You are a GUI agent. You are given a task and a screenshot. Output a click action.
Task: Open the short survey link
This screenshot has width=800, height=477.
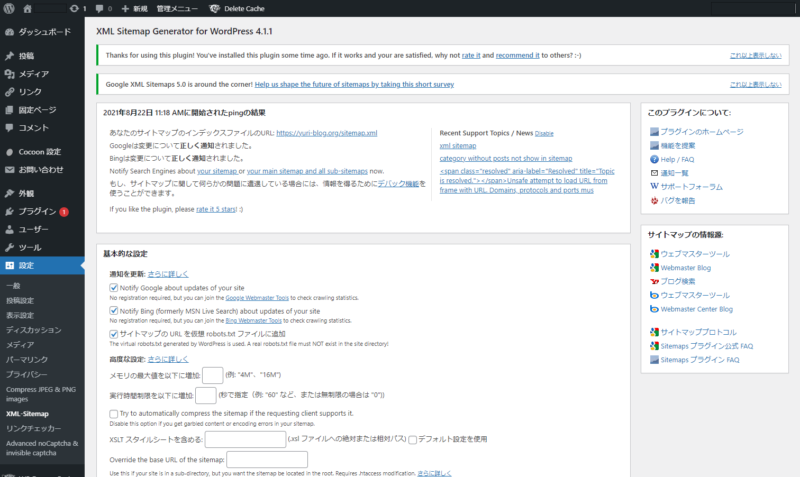(x=354, y=84)
